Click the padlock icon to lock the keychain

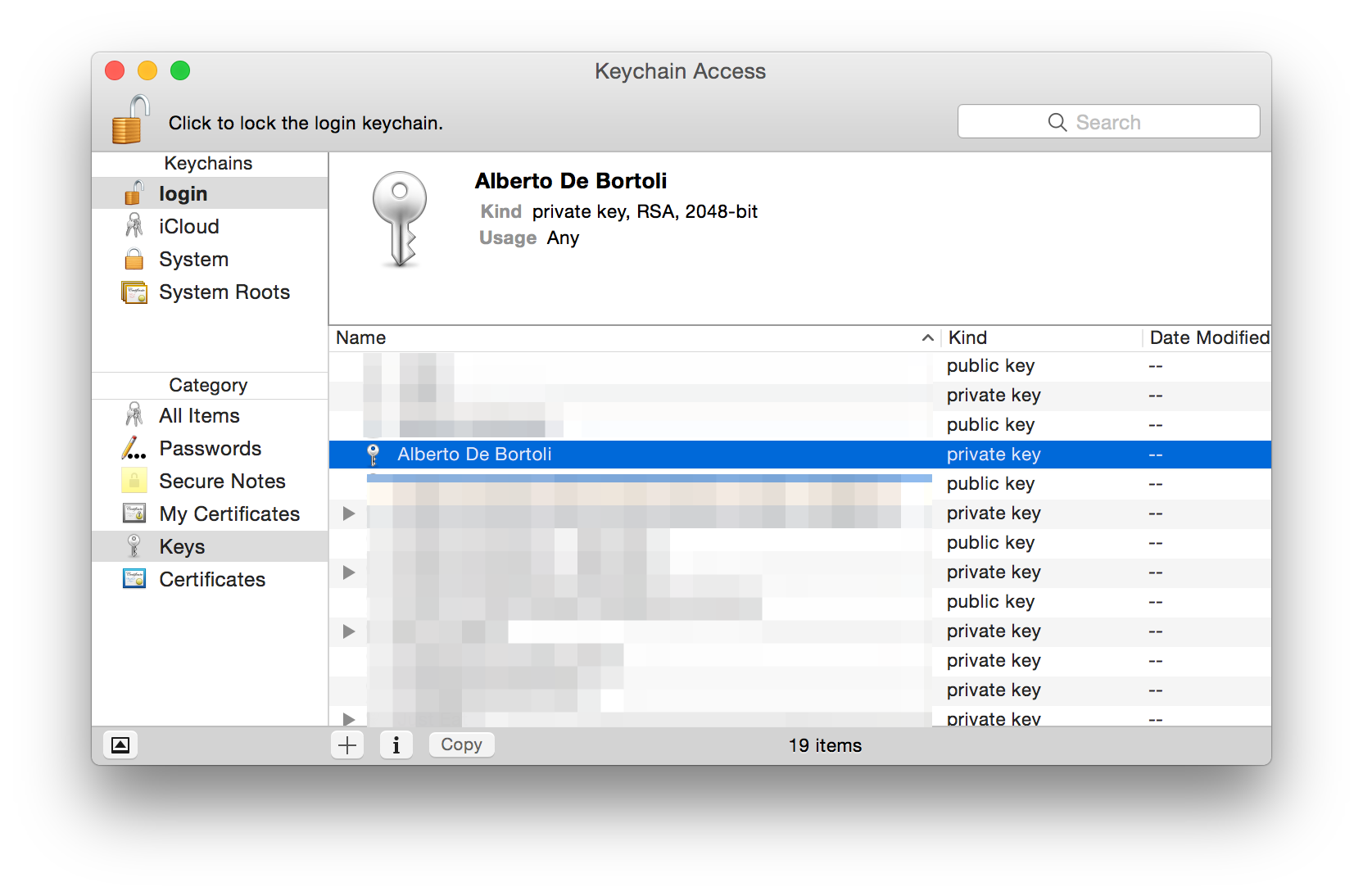coord(131,120)
